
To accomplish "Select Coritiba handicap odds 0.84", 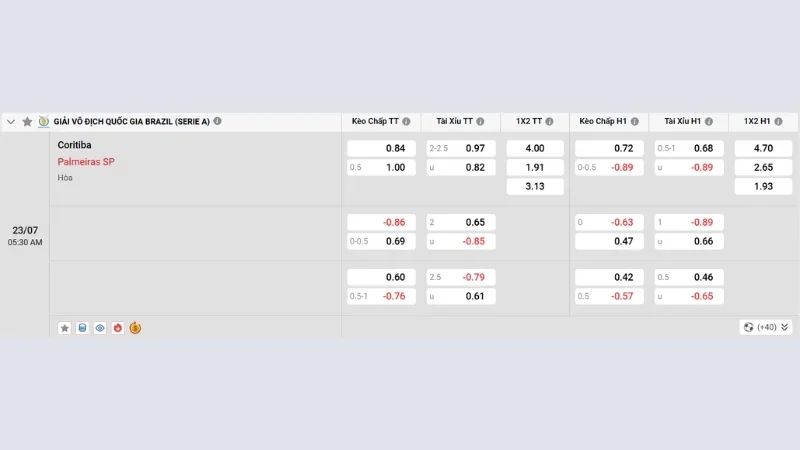I will pos(381,148).
